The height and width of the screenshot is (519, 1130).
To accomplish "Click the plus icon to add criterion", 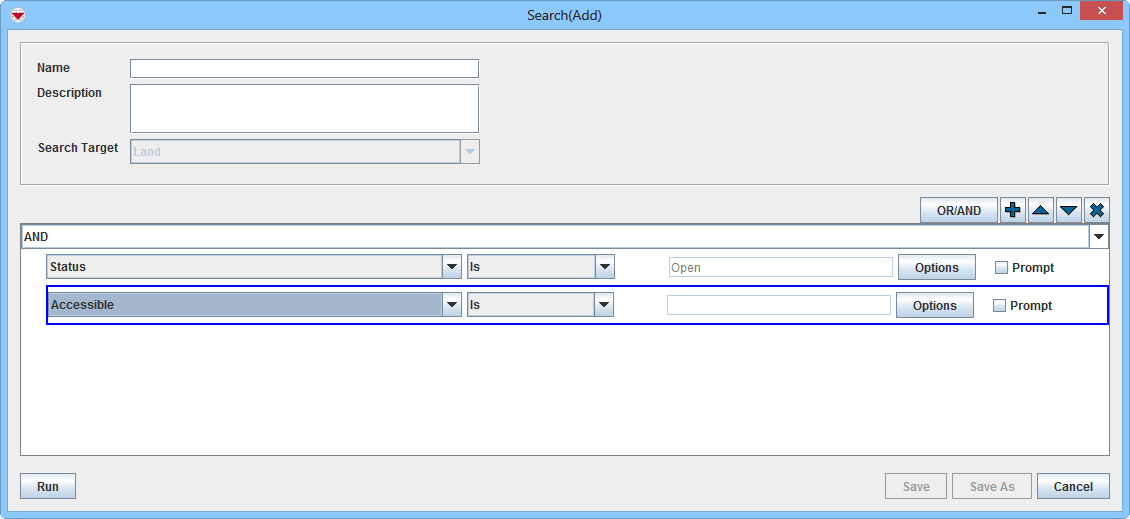I will click(x=1013, y=211).
